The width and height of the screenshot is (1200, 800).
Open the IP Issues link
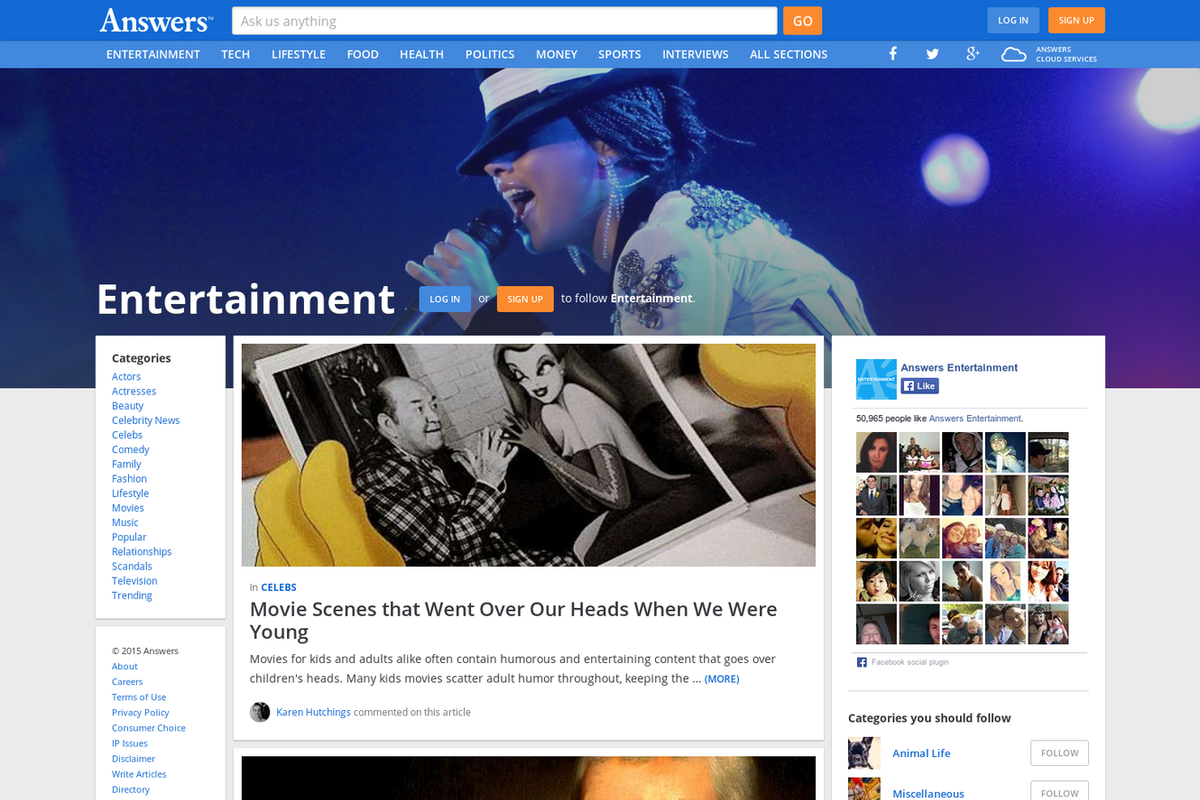(x=130, y=743)
